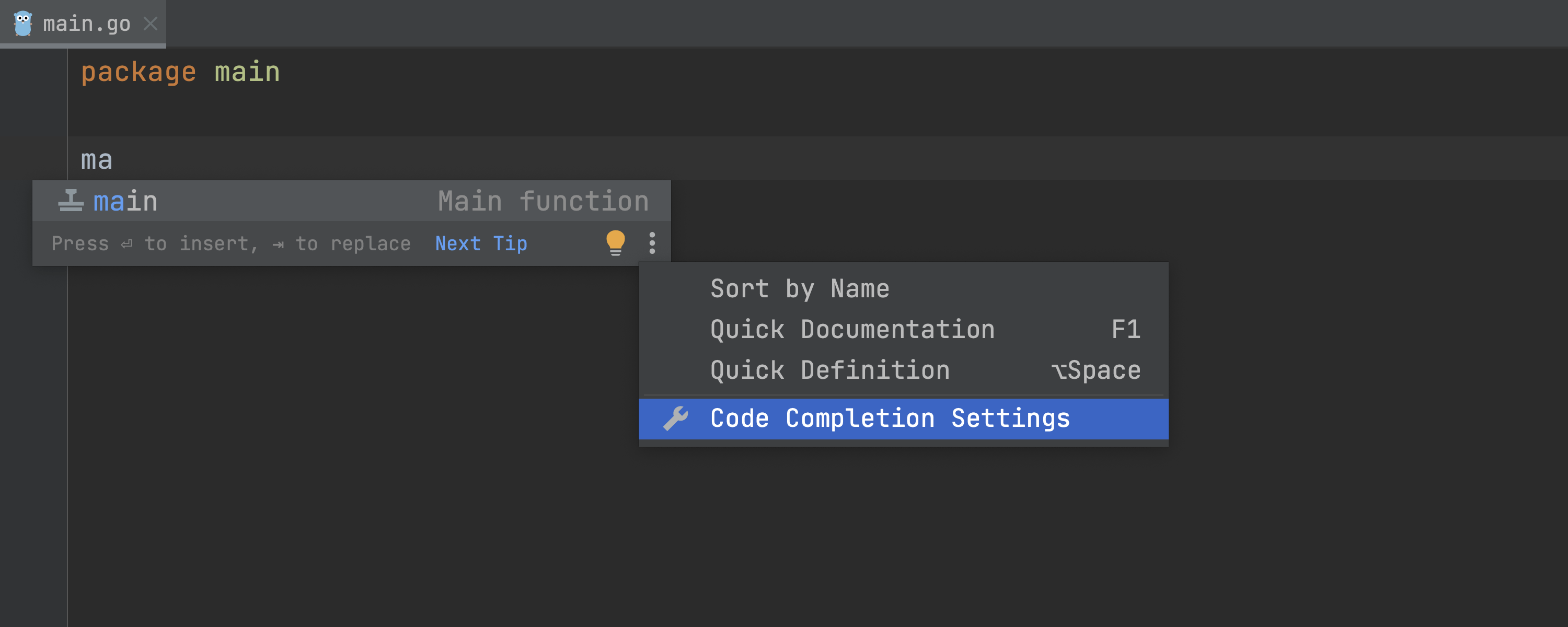Open Code Completion Settings
Screen dimensions: 1568x627
pyautogui.click(x=889, y=419)
